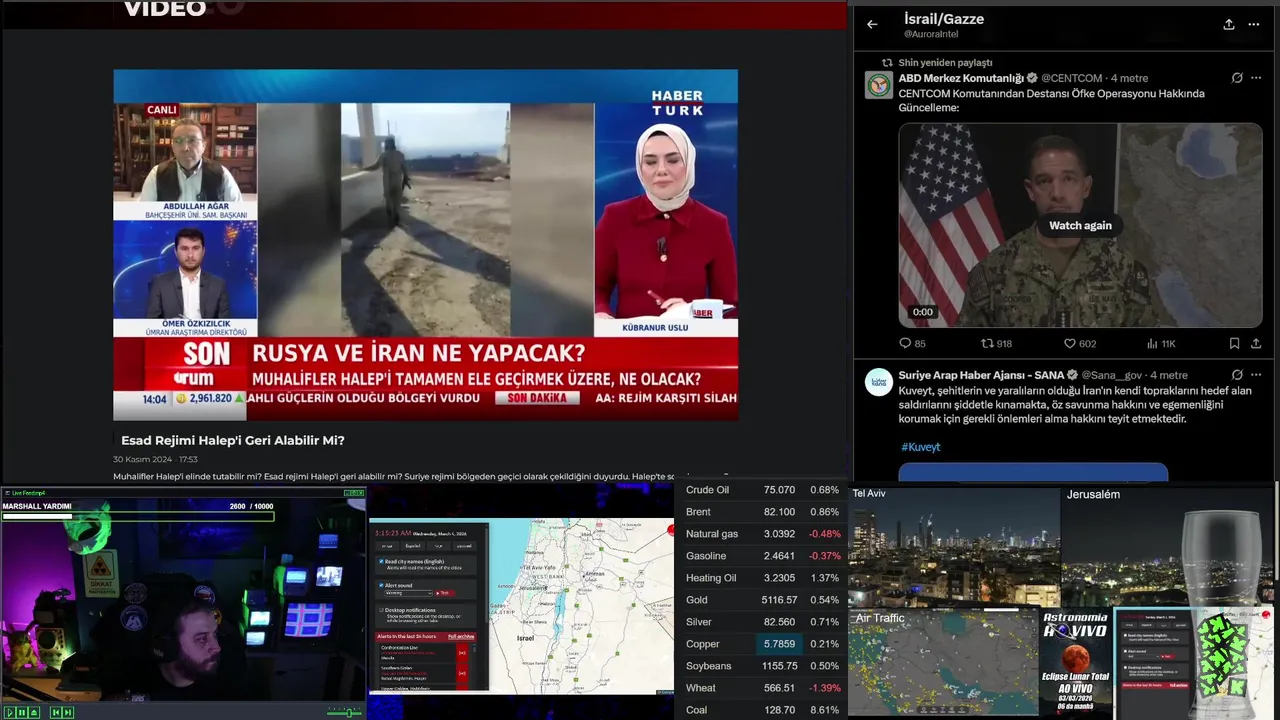Select the first language tab in alert panel
The height and width of the screenshot is (720, 1280).
[387, 546]
